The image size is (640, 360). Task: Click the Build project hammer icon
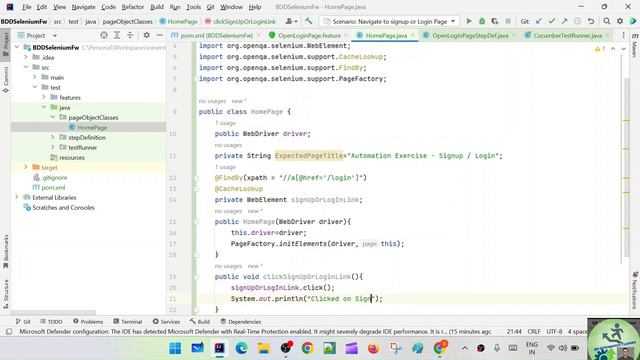[x=309, y=21]
